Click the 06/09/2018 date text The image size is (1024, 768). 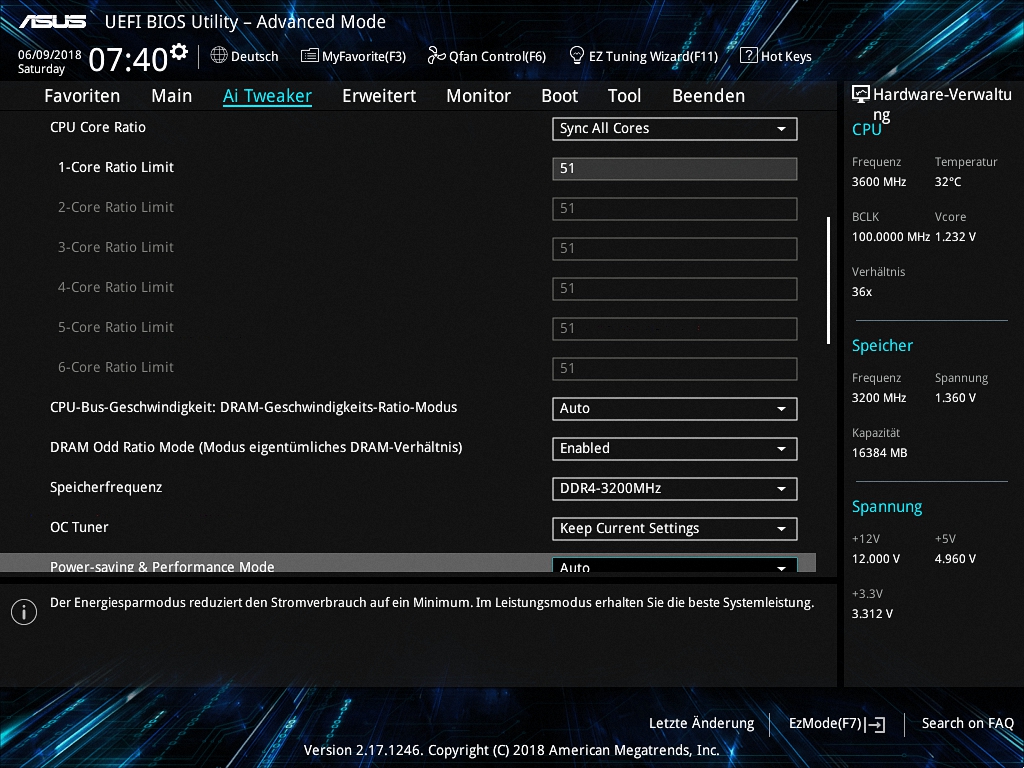click(50, 55)
